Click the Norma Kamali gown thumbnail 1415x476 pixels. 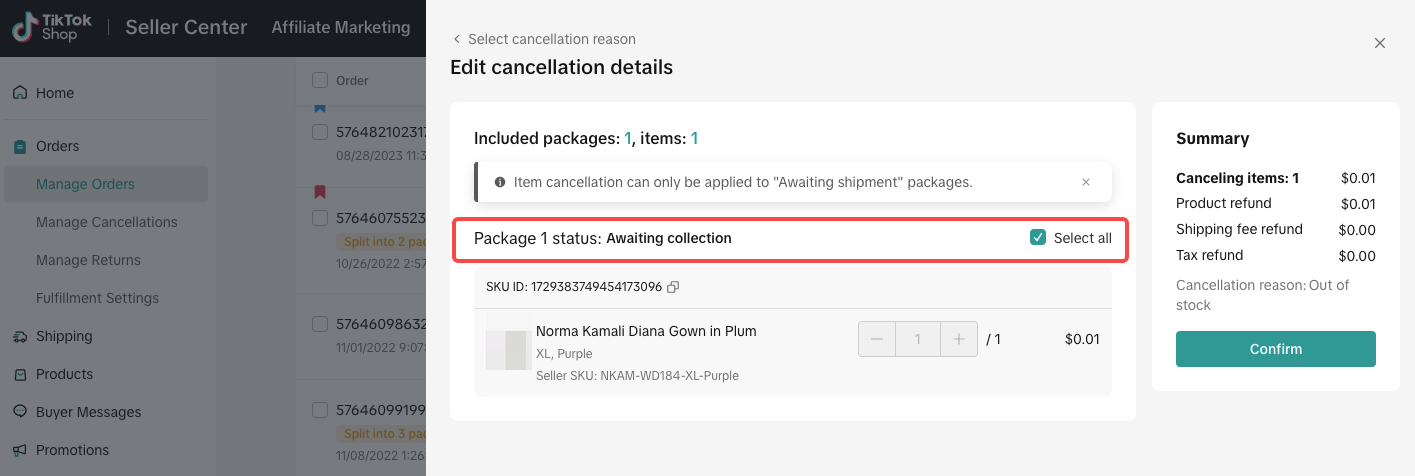[x=506, y=342]
